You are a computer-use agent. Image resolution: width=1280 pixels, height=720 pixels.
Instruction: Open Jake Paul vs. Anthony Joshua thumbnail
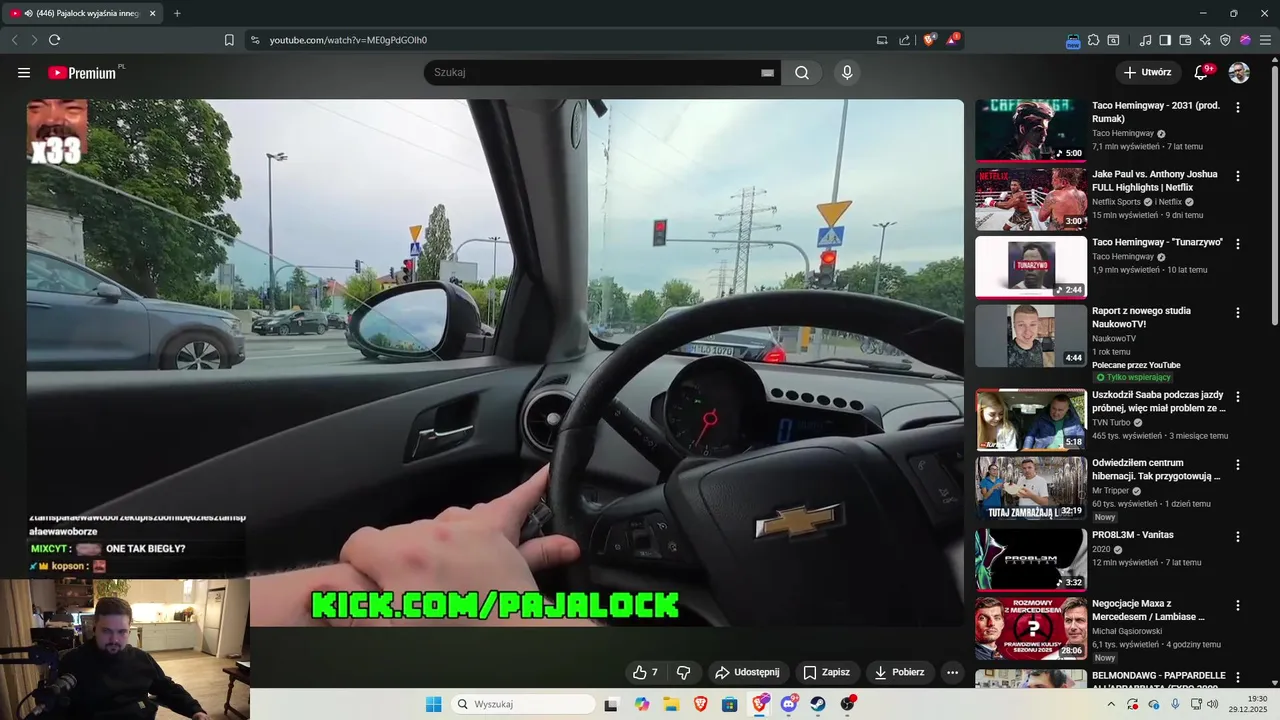pos(1031,199)
